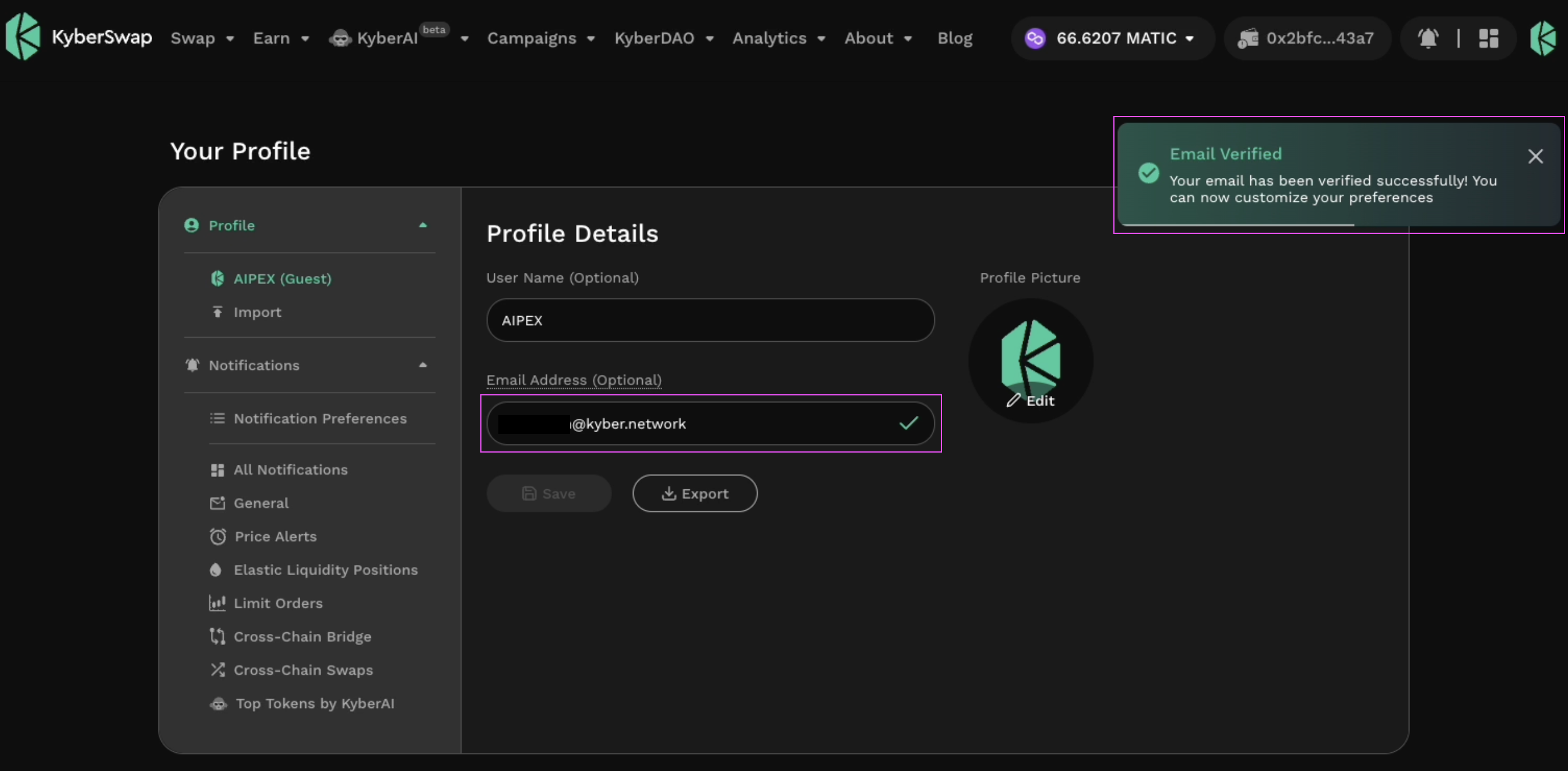
Task: Open Notification Preferences
Action: pos(319,418)
